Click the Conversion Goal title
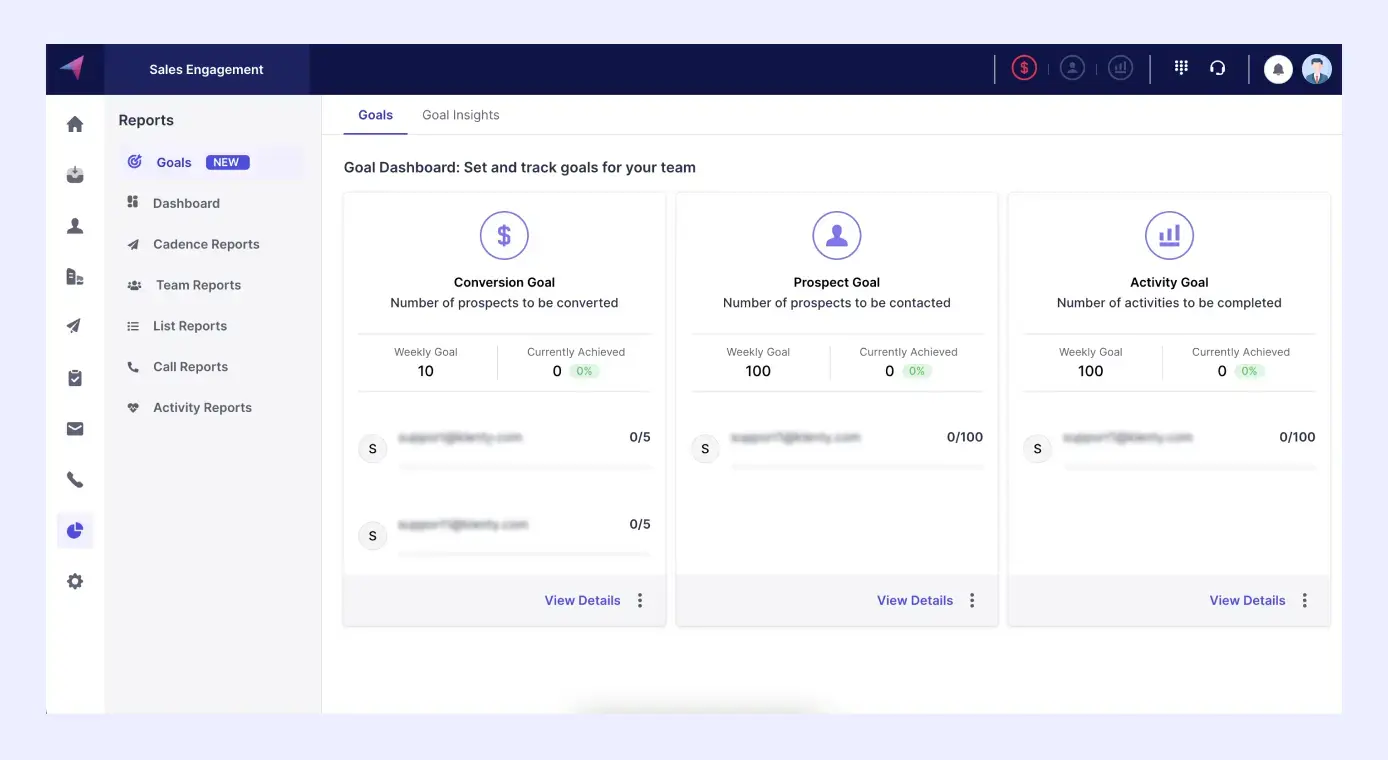Image resolution: width=1388 pixels, height=760 pixels. pos(504,282)
